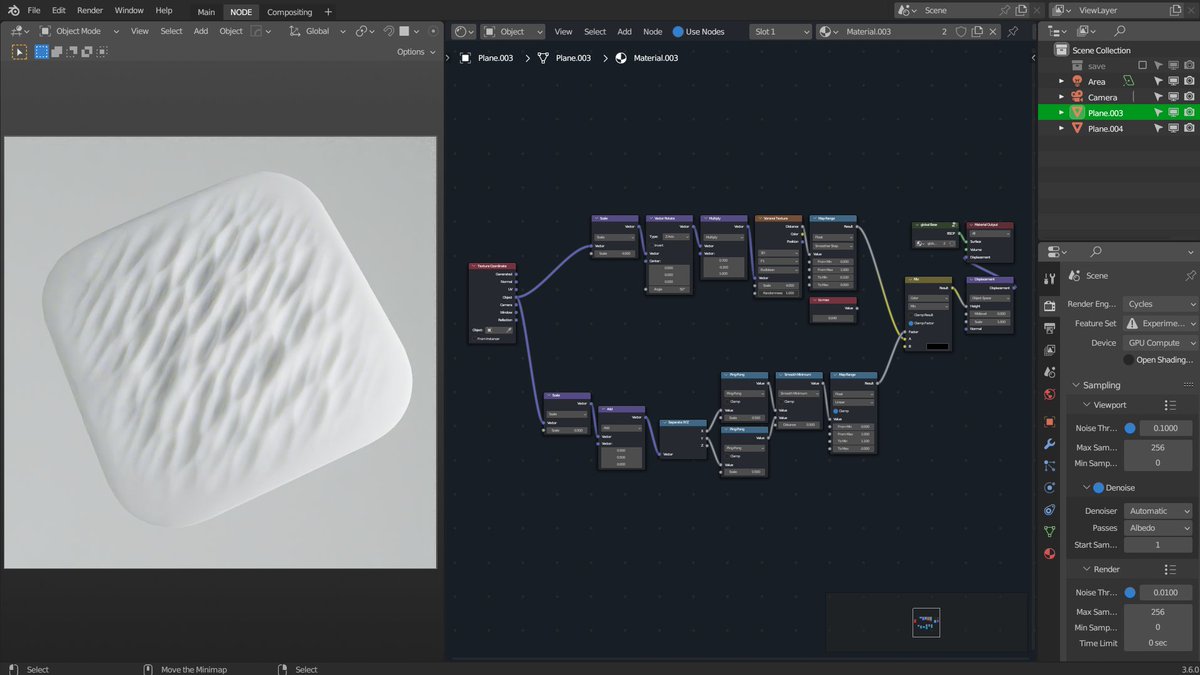Open the View Layer properties tab icon

coord(1049,350)
